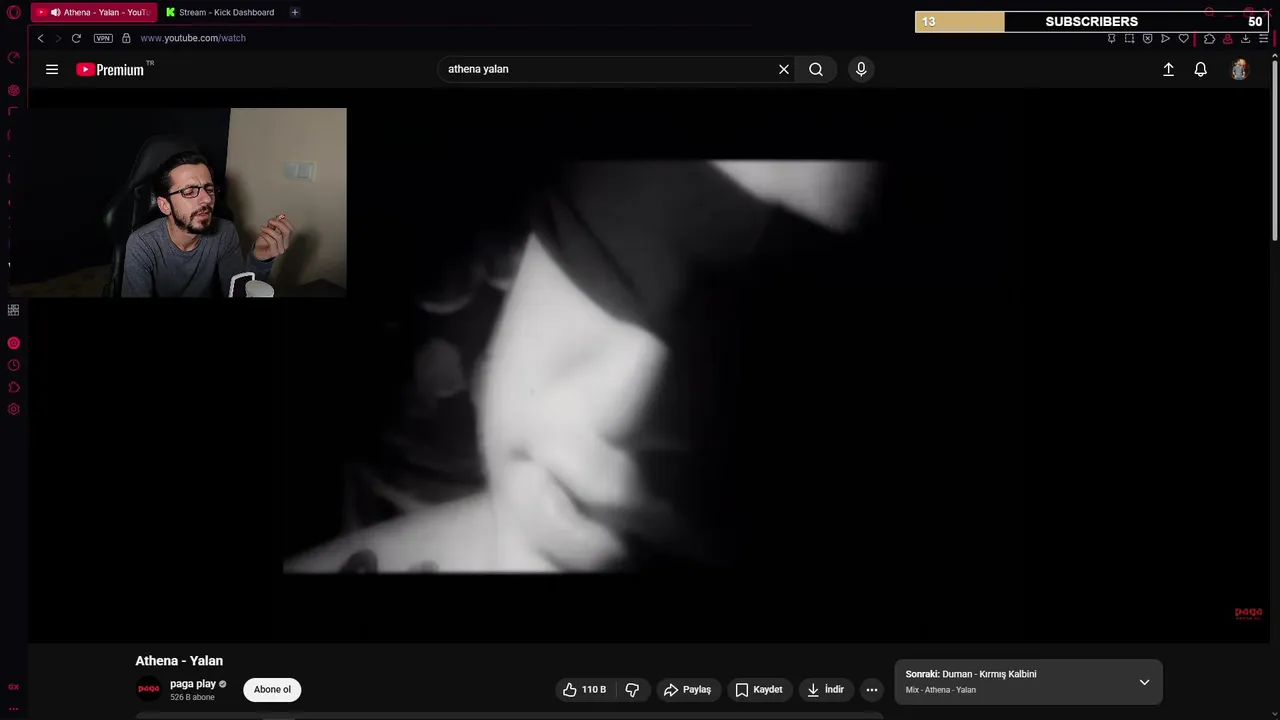
Task: Toggle the VPN badge in the address bar
Action: point(103,38)
